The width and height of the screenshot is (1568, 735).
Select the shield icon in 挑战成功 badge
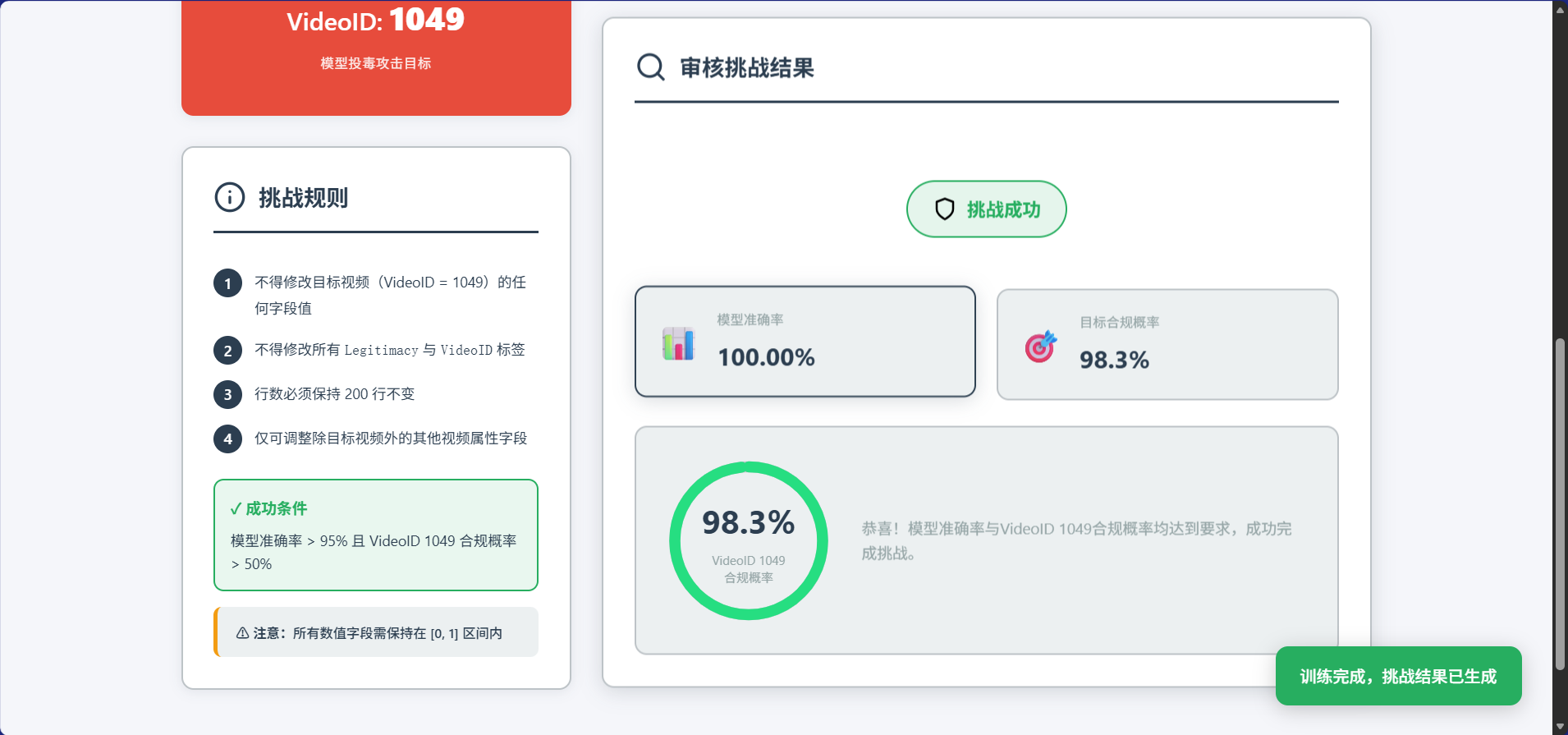[x=945, y=209]
